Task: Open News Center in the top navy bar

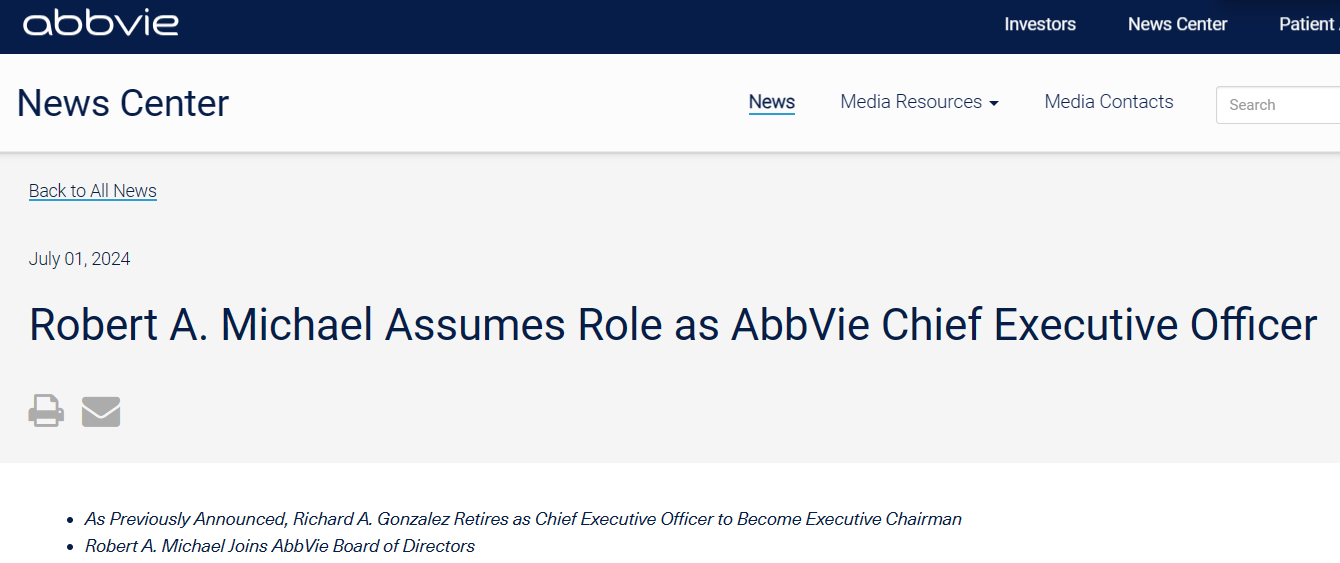Action: [1177, 24]
